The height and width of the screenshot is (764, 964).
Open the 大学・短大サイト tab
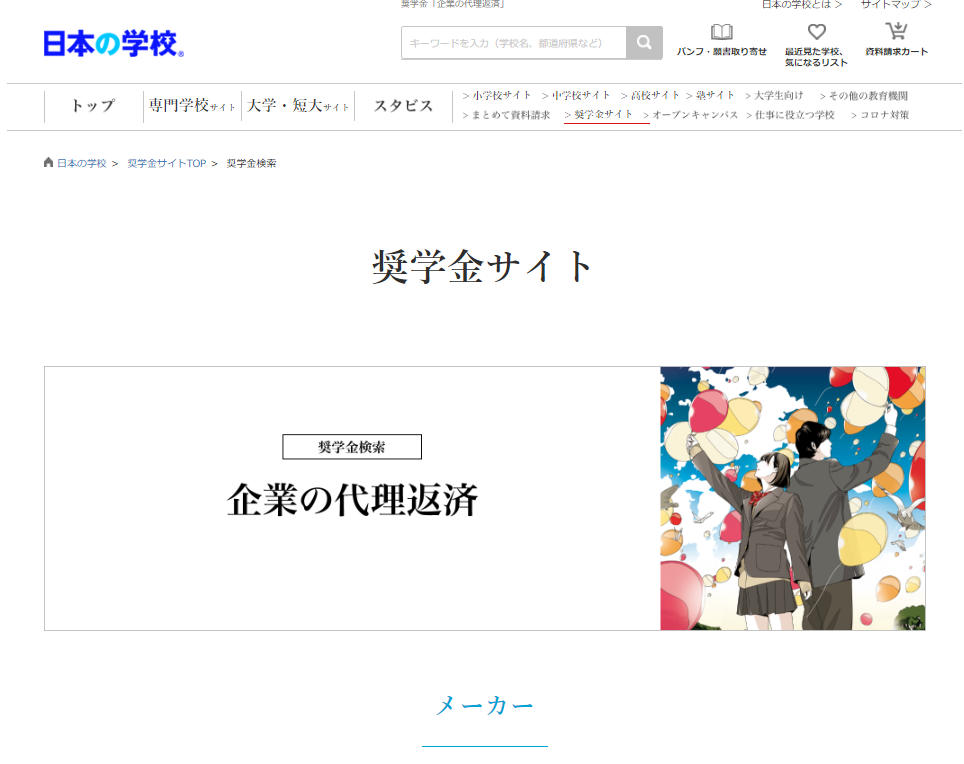[x=298, y=106]
